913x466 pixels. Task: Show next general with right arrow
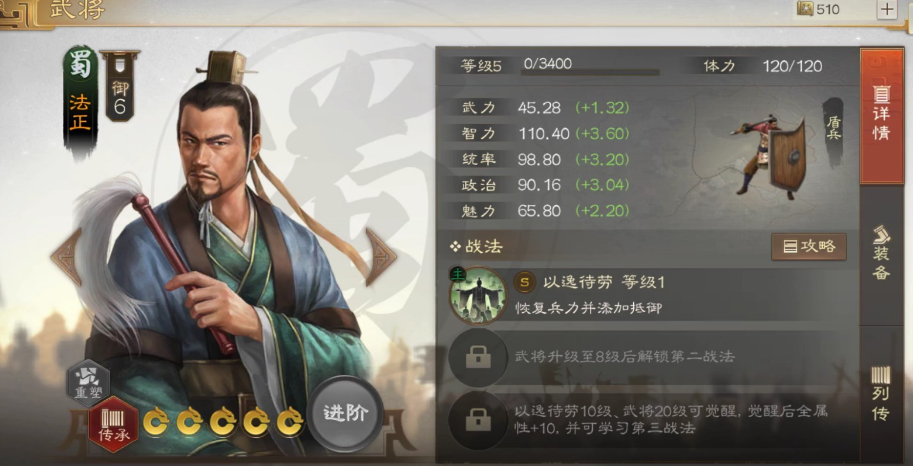[380, 256]
